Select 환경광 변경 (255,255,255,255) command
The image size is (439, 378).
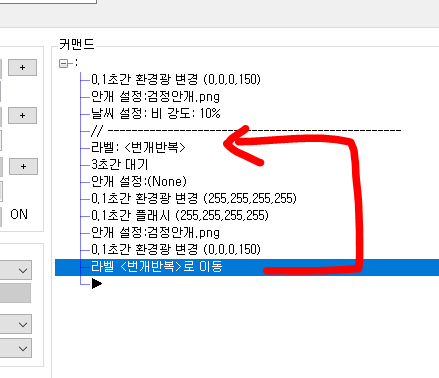click(x=194, y=198)
